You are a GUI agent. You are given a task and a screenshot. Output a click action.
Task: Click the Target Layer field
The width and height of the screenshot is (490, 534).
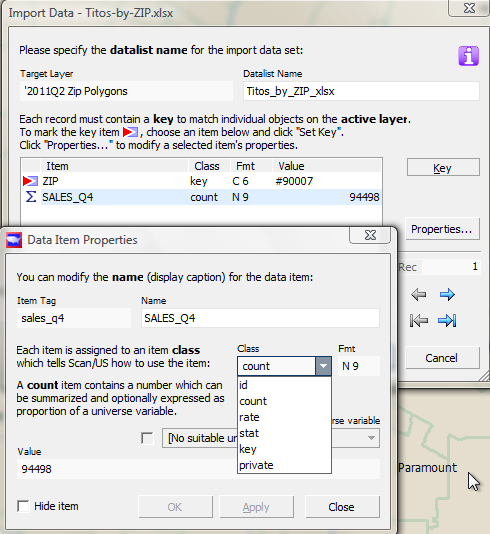(126, 91)
